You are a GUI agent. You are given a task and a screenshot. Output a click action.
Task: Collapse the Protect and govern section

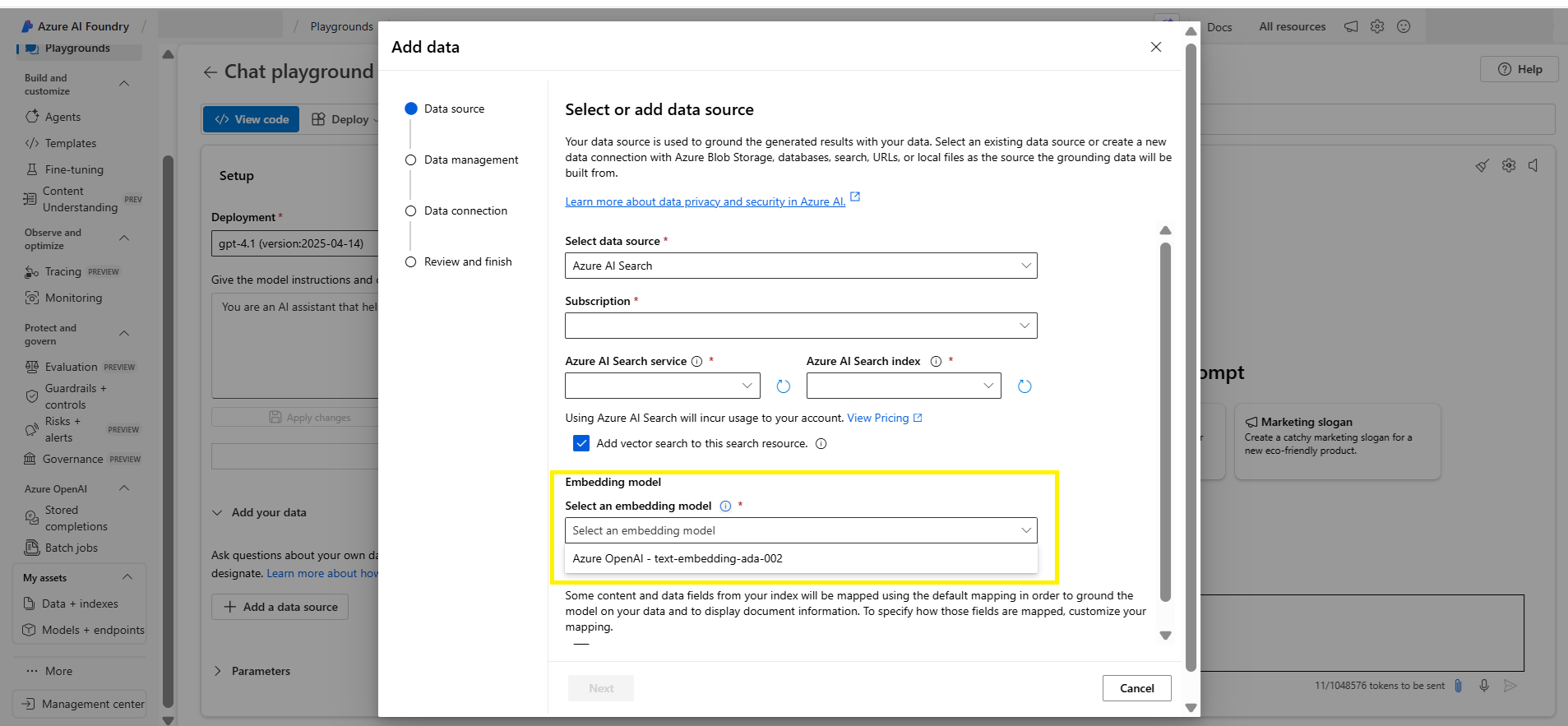[x=124, y=334]
